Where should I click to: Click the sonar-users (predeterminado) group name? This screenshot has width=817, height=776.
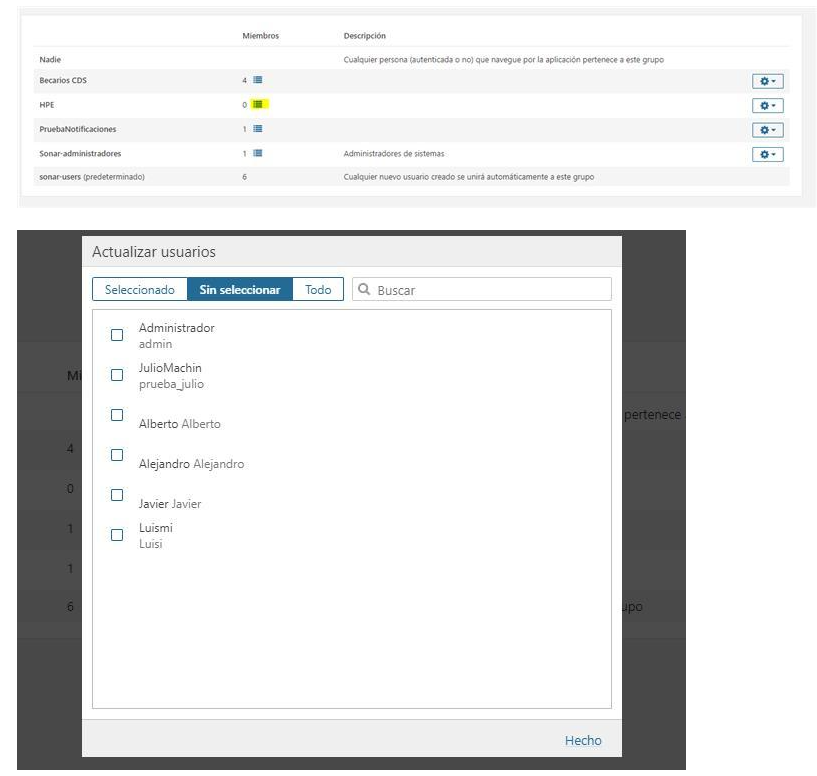coord(92,177)
